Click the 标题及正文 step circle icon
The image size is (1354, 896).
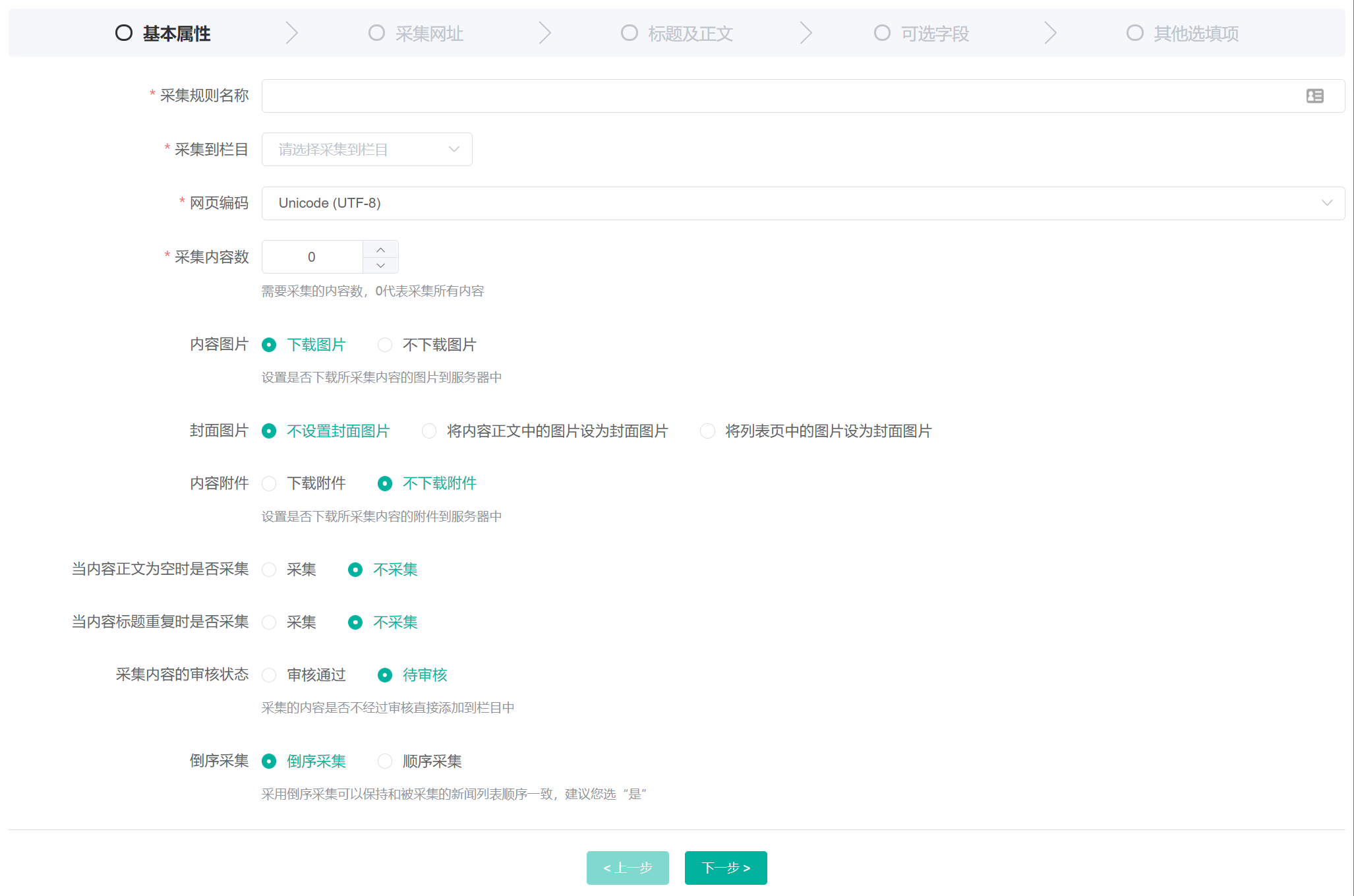pos(630,33)
